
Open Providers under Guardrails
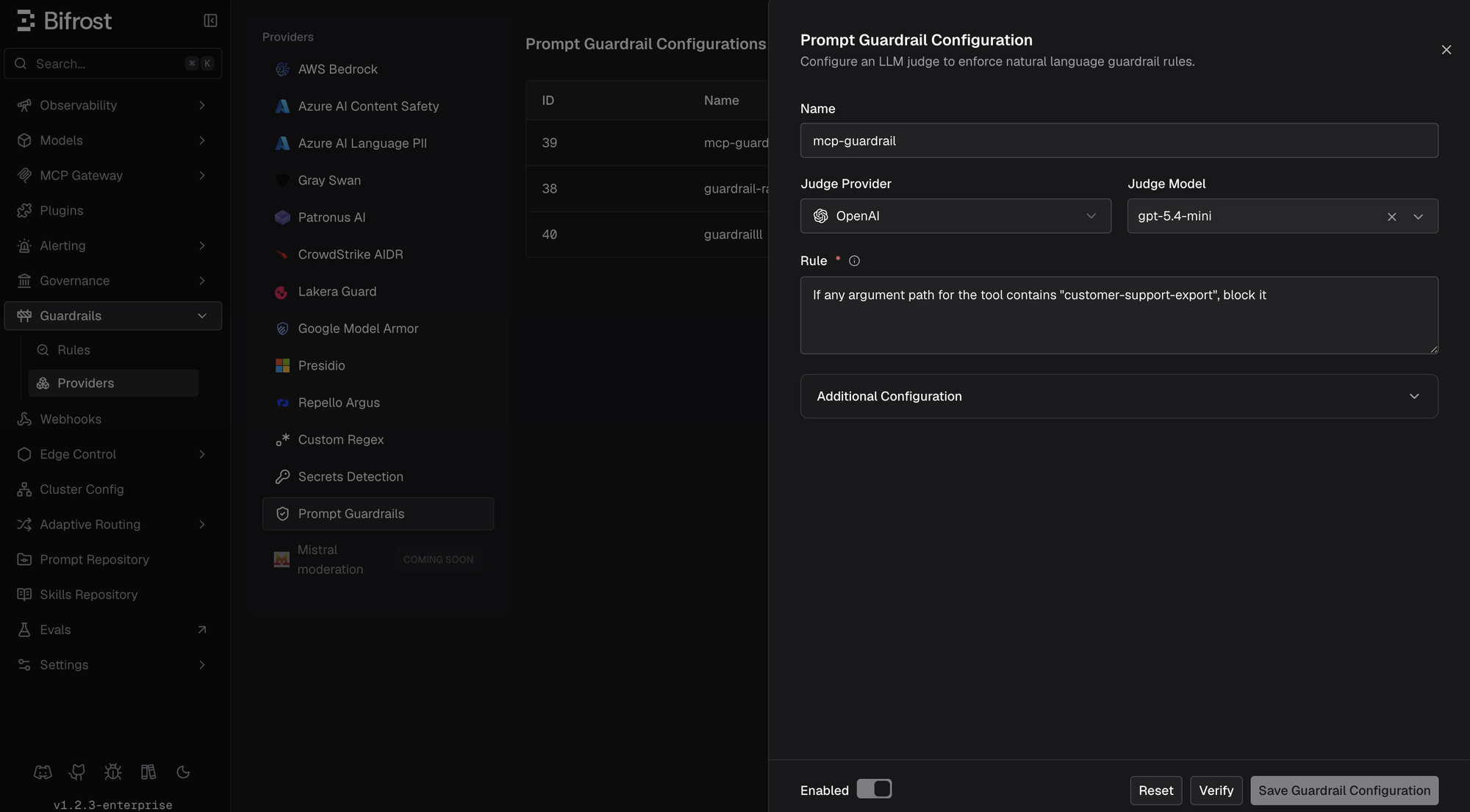click(113, 383)
